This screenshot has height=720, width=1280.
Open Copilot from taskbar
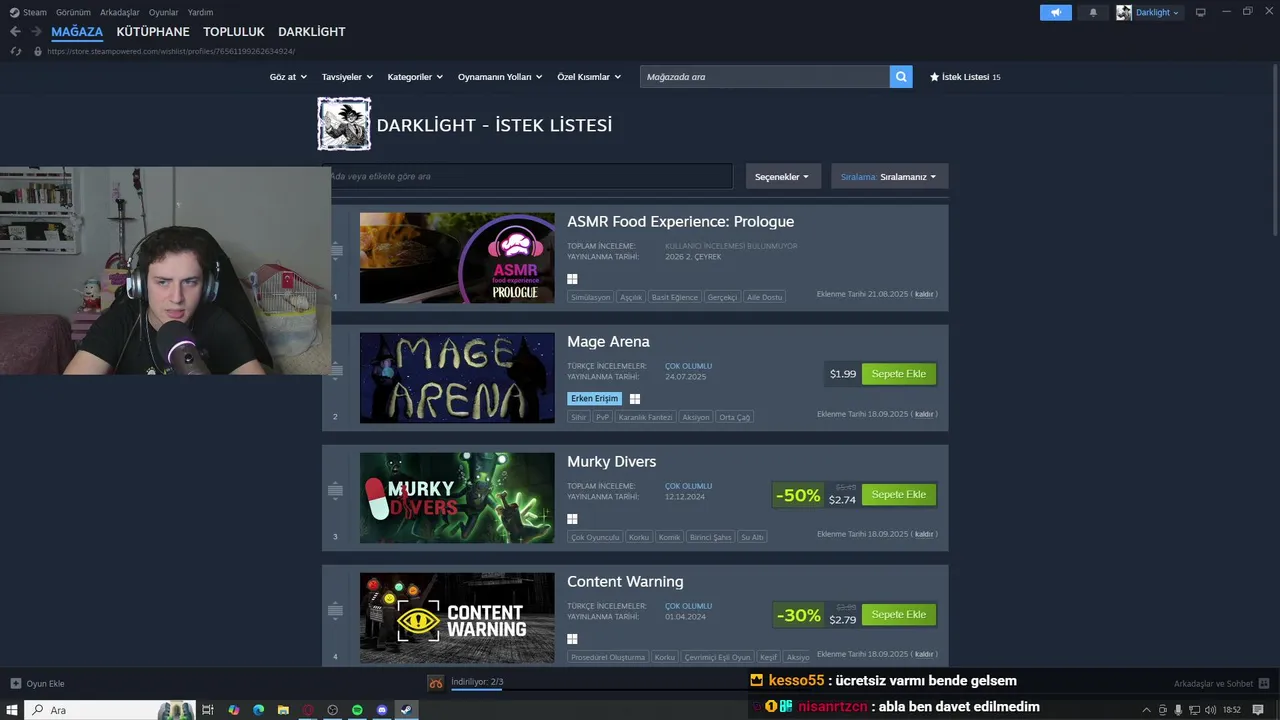click(x=233, y=710)
